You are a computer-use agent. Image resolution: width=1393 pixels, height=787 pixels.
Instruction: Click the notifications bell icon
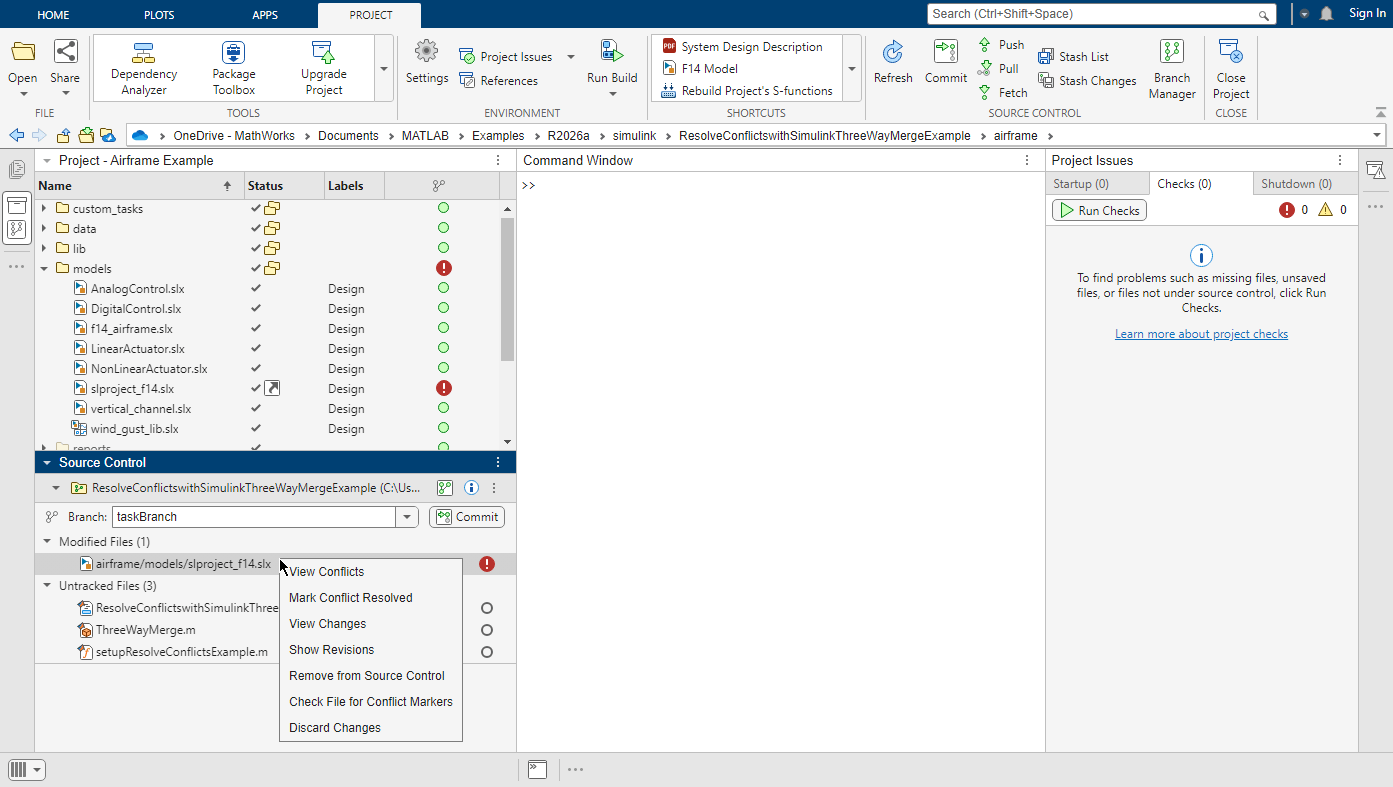tap(1327, 14)
